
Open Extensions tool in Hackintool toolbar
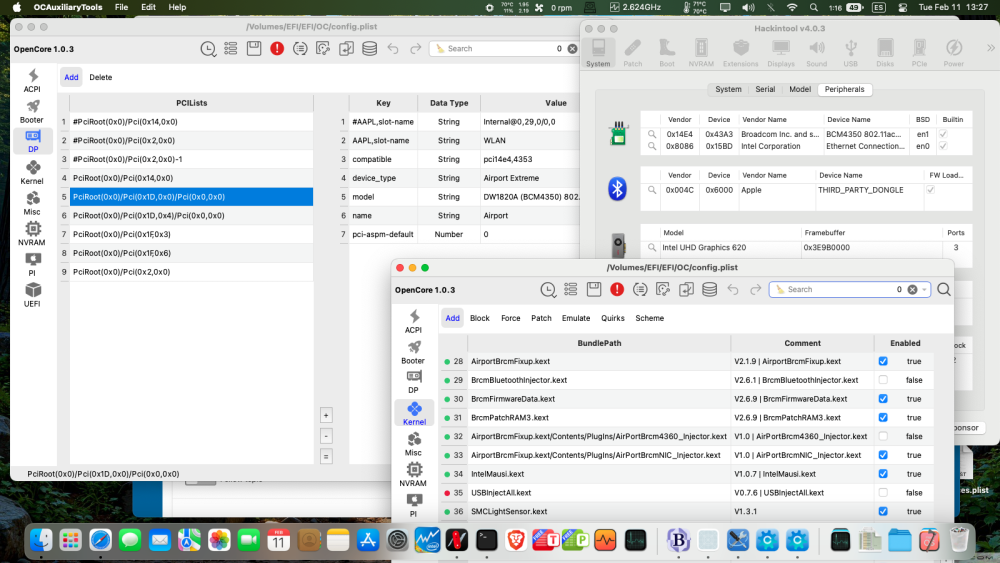point(740,52)
